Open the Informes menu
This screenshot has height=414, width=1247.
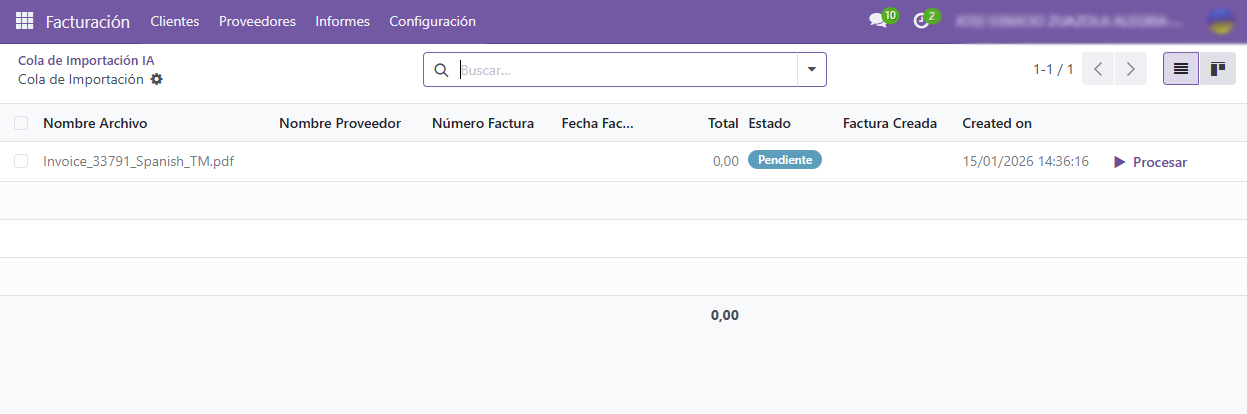point(342,21)
